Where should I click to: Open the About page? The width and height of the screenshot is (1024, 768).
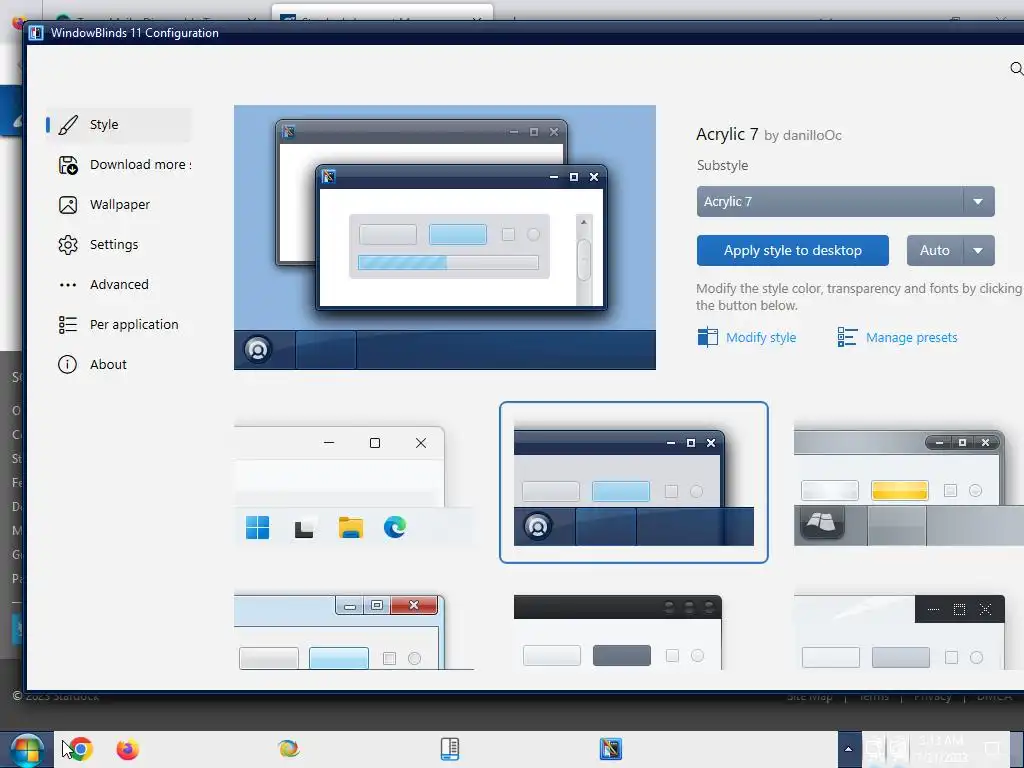(118, 364)
